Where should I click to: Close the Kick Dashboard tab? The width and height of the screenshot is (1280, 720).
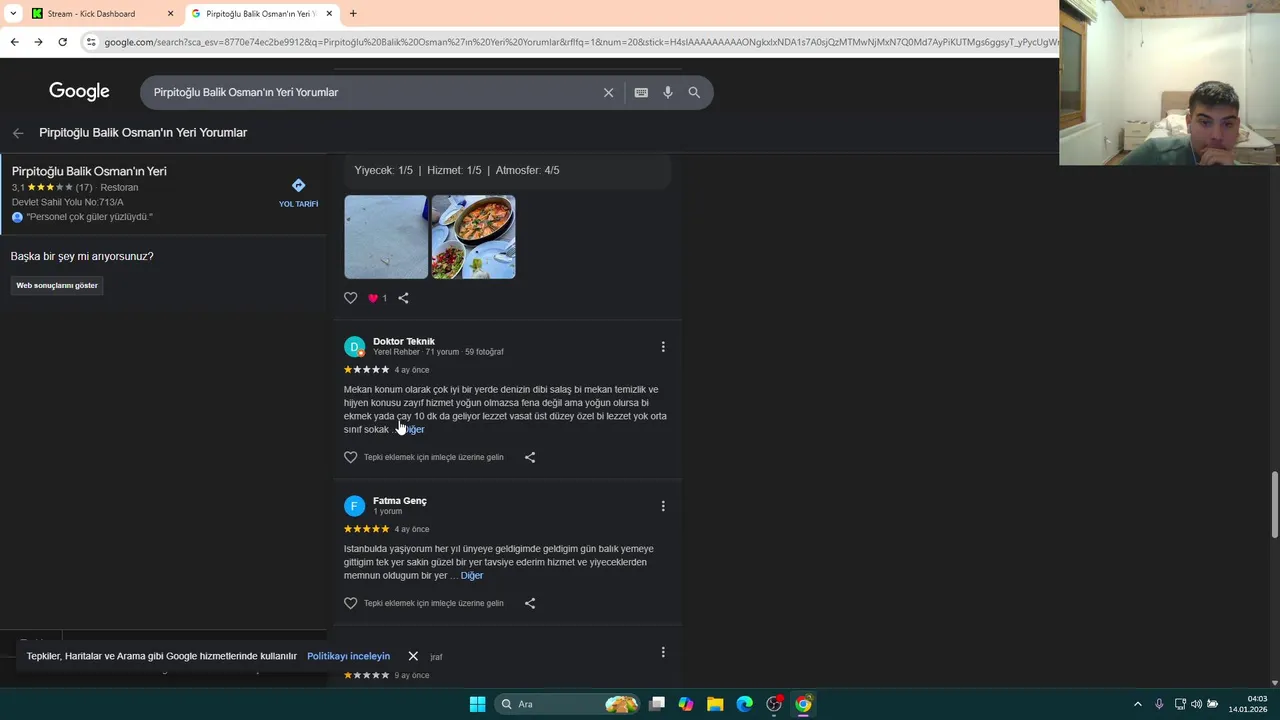click(x=170, y=14)
